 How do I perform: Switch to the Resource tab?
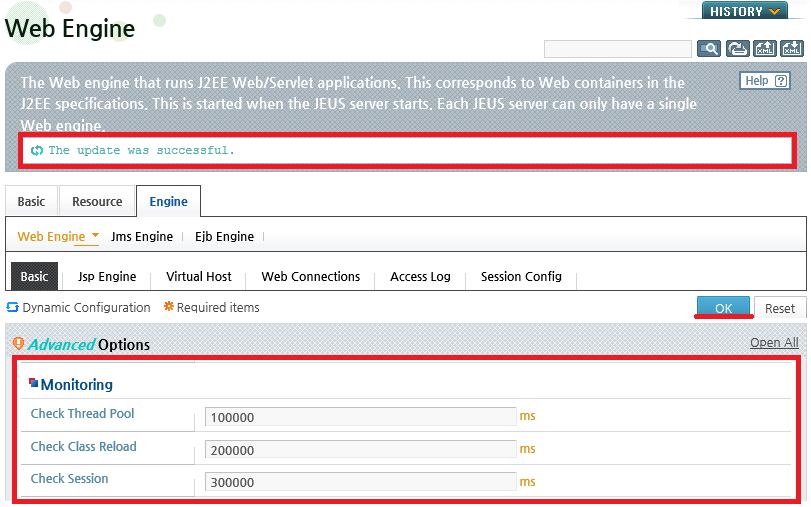97,201
